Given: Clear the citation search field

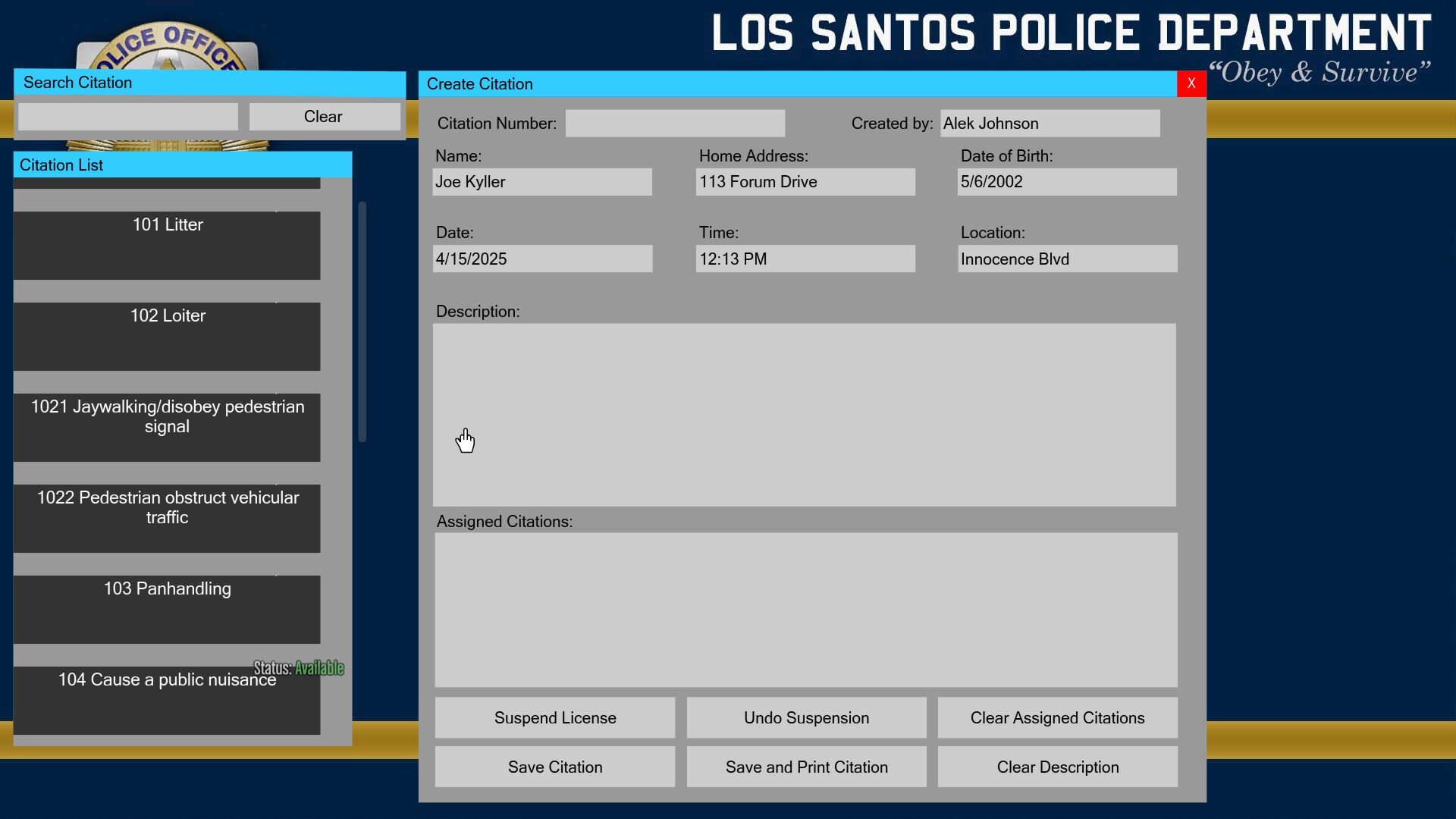Looking at the screenshot, I should (x=324, y=117).
